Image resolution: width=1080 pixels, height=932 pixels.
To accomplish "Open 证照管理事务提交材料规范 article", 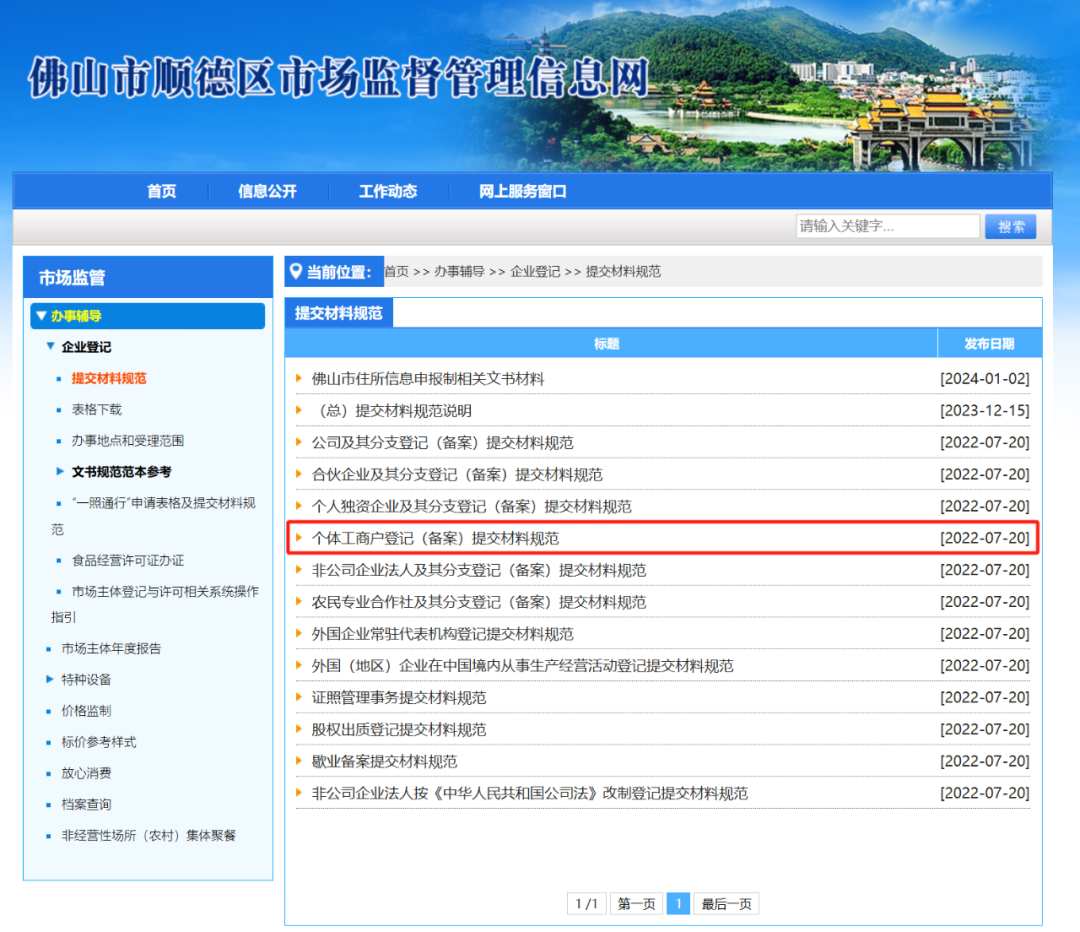I will click(x=399, y=697).
